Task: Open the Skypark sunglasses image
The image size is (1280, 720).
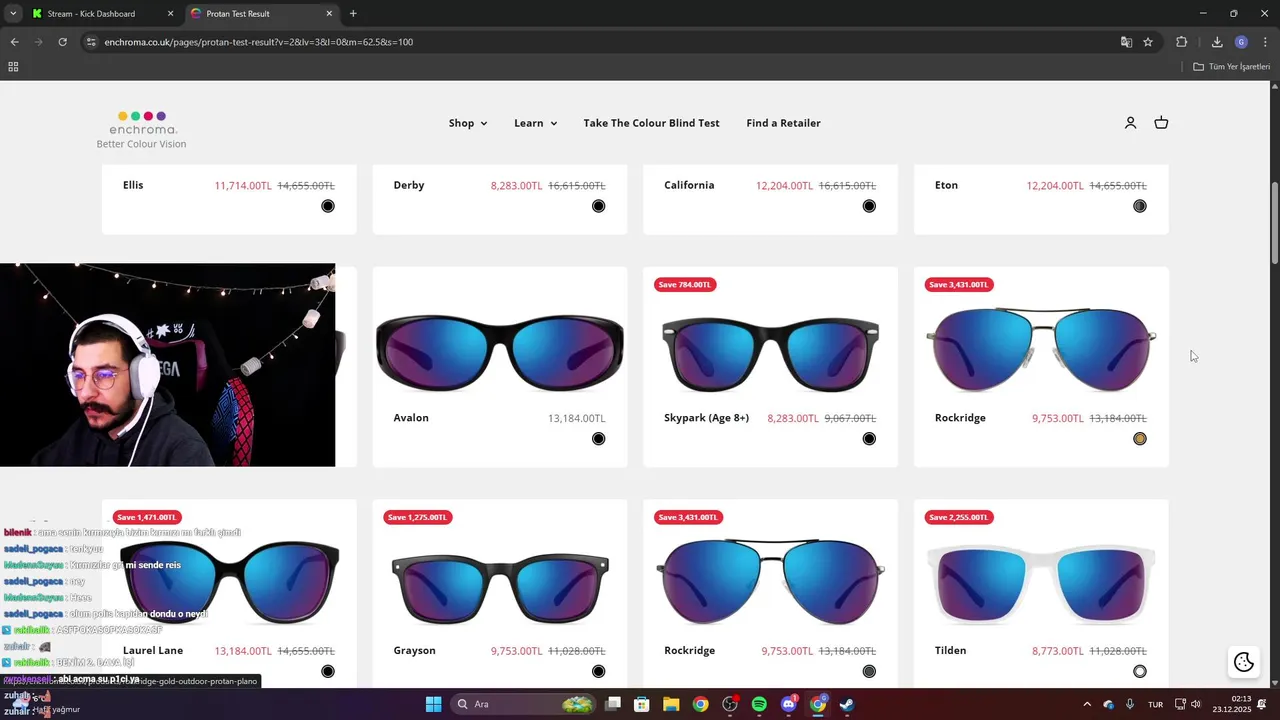Action: tap(770, 352)
